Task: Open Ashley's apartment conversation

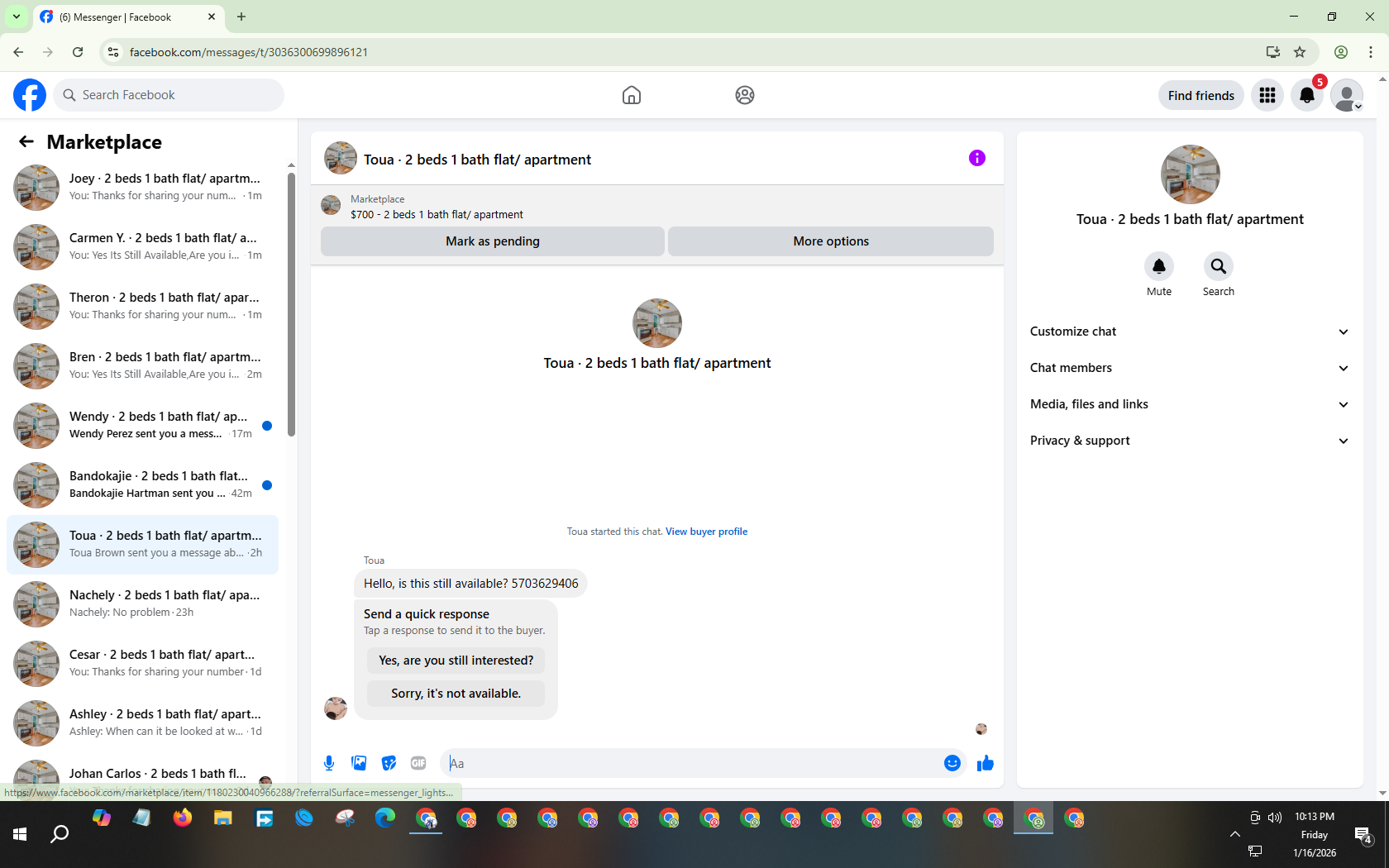Action: point(142,723)
